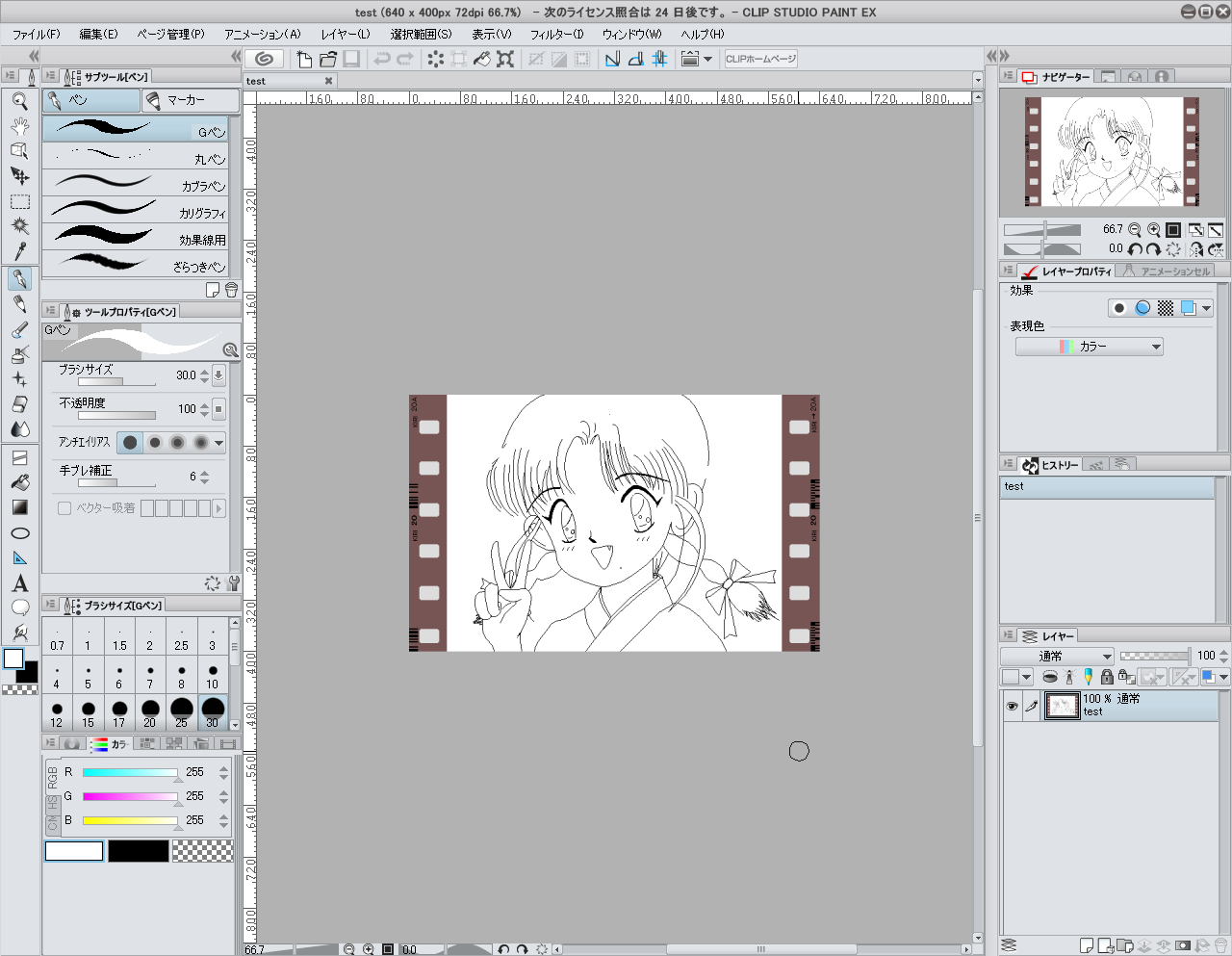Select the カブラペン brush preset
This screenshot has width=1232, height=956.
(135, 183)
